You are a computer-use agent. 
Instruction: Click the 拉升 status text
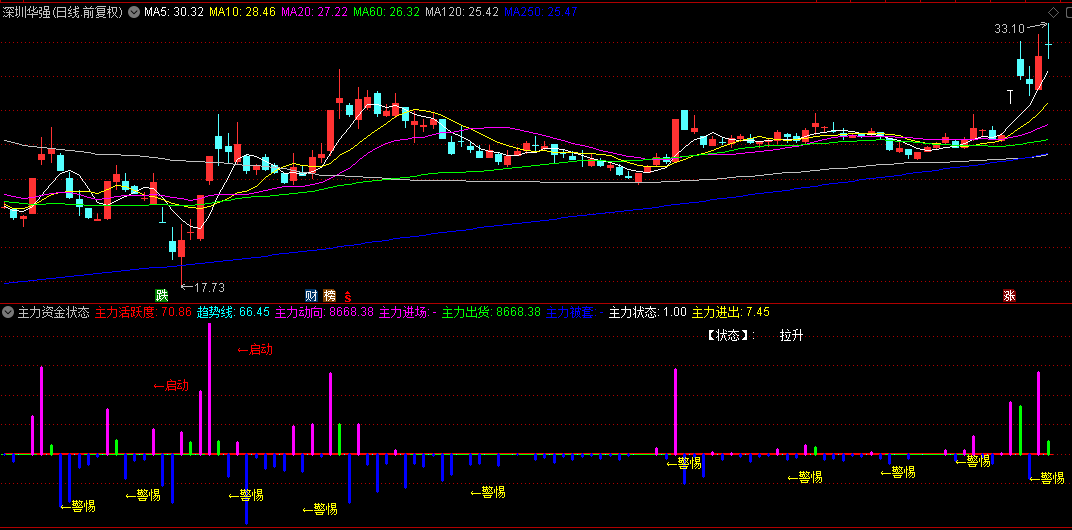tap(791, 336)
